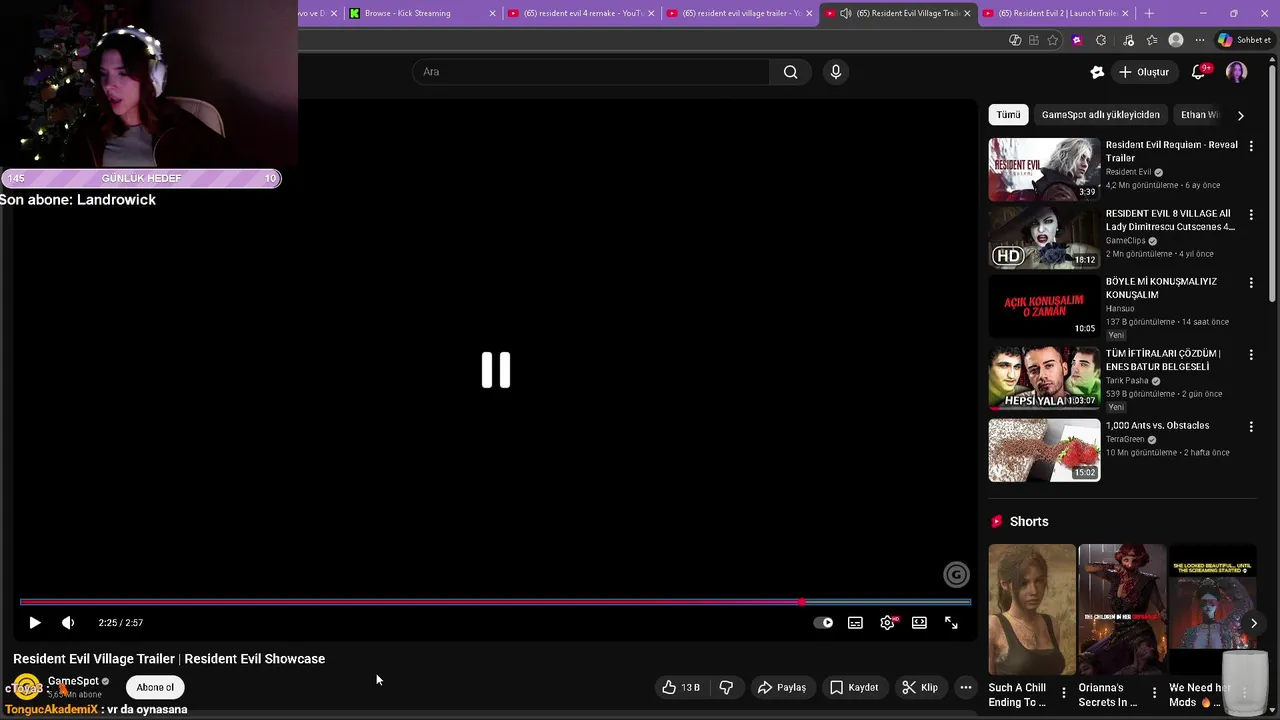Click the Ara search field

point(590,72)
